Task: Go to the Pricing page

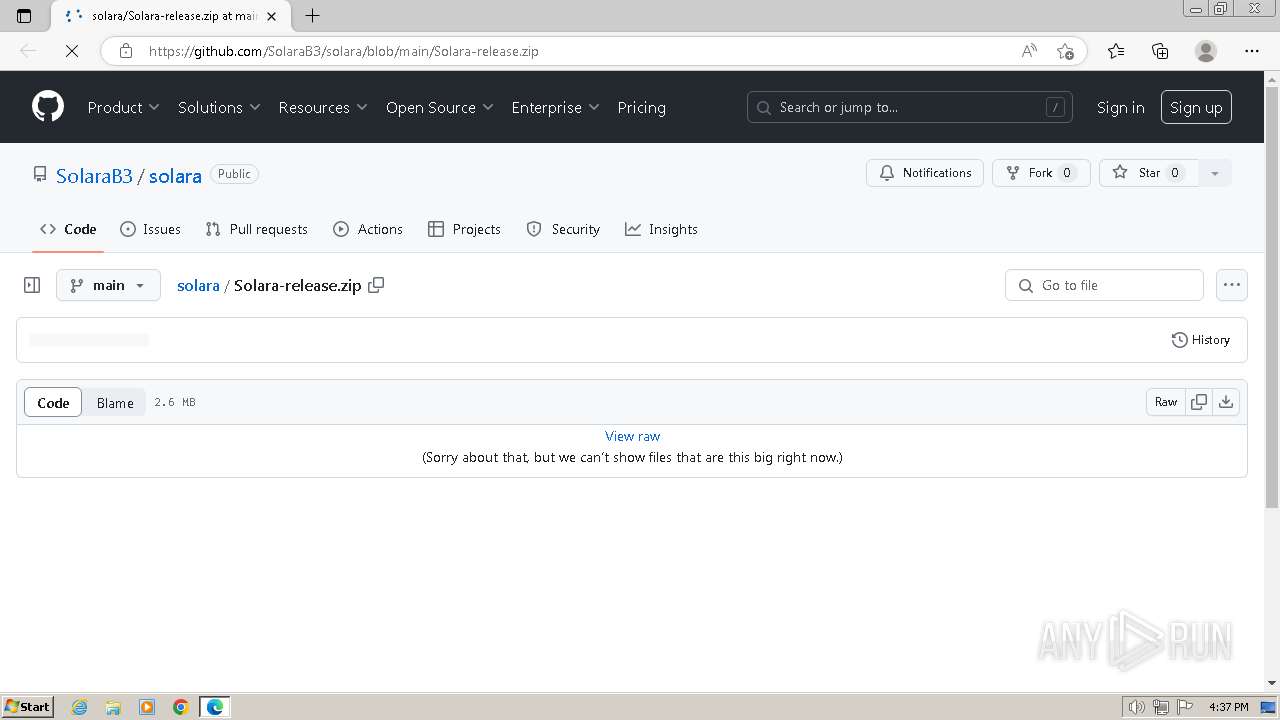Action: click(641, 107)
